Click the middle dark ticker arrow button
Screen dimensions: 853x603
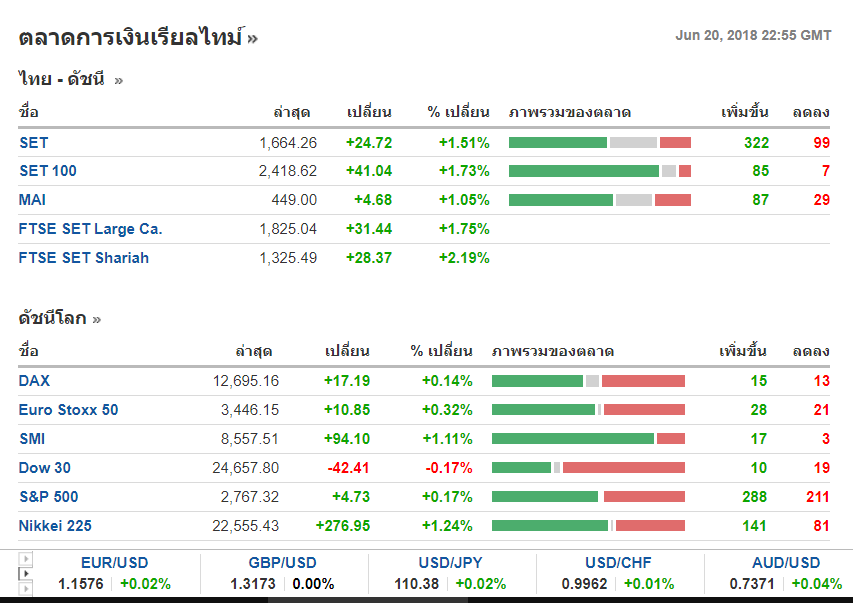pos(26,575)
